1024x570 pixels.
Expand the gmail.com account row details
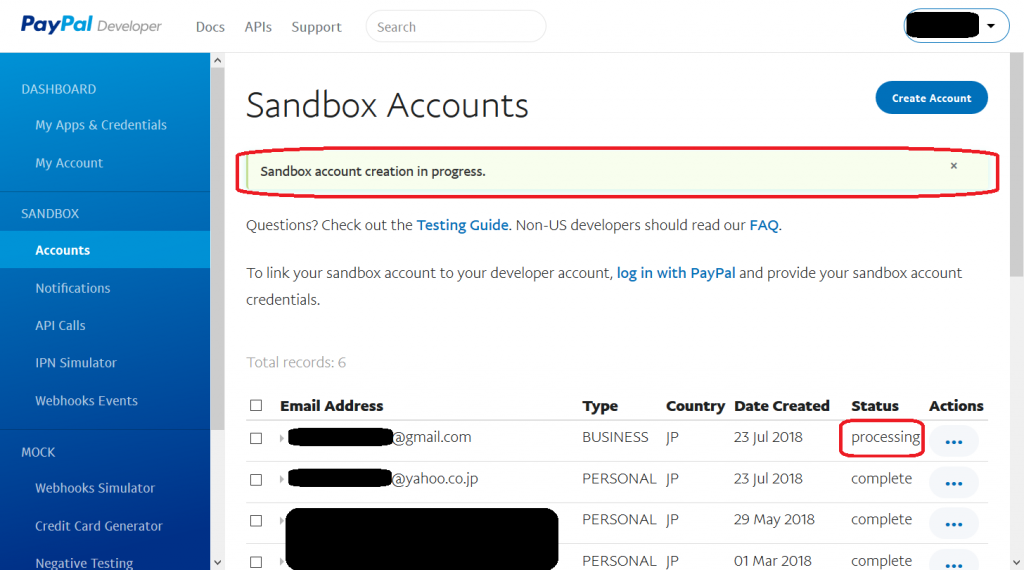point(281,438)
